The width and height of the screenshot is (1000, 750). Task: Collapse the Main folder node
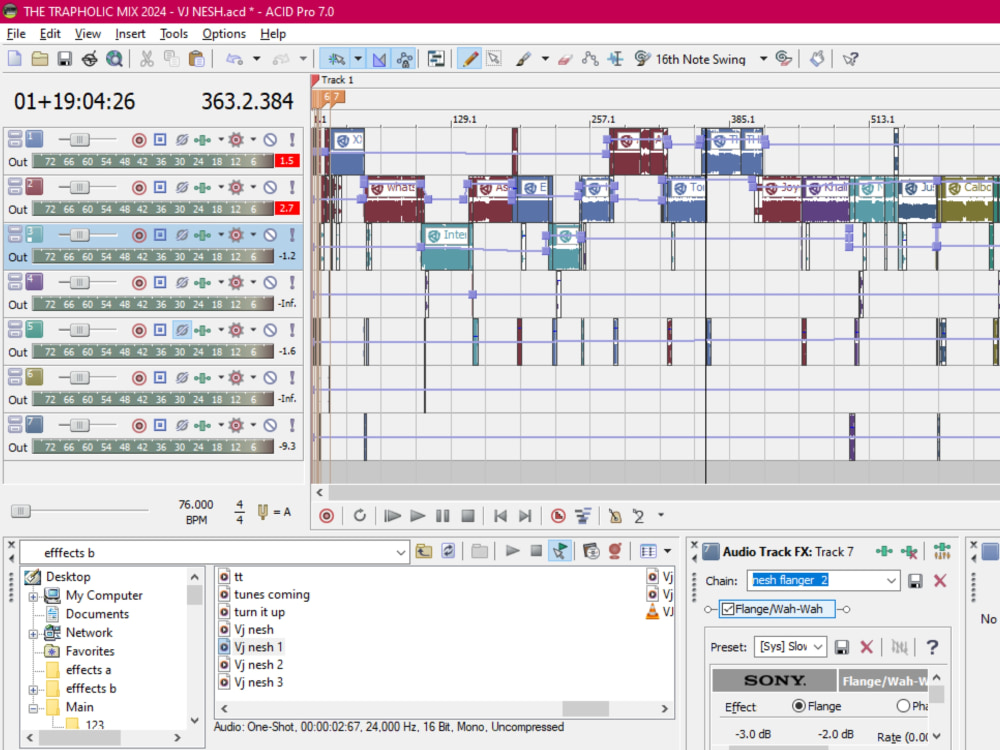pos(33,709)
